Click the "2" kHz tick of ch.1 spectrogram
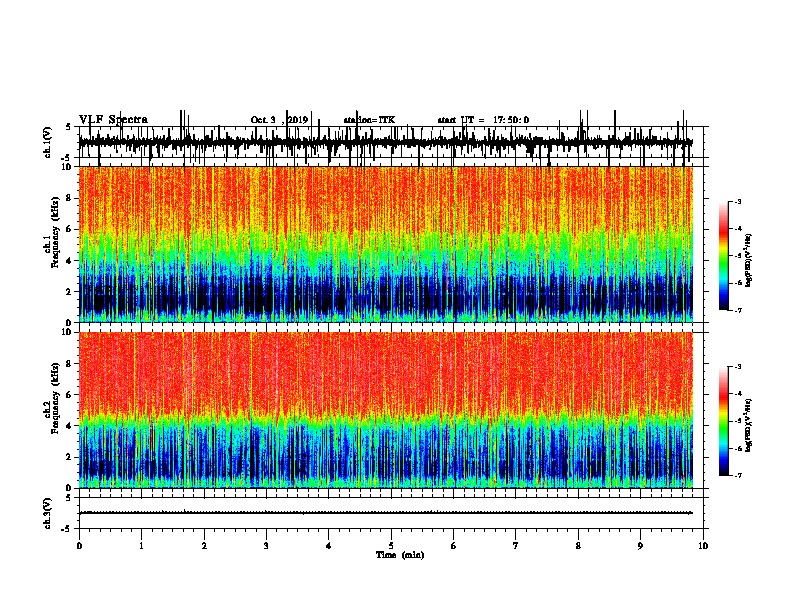The width and height of the screenshot is (792, 612). click(69, 291)
